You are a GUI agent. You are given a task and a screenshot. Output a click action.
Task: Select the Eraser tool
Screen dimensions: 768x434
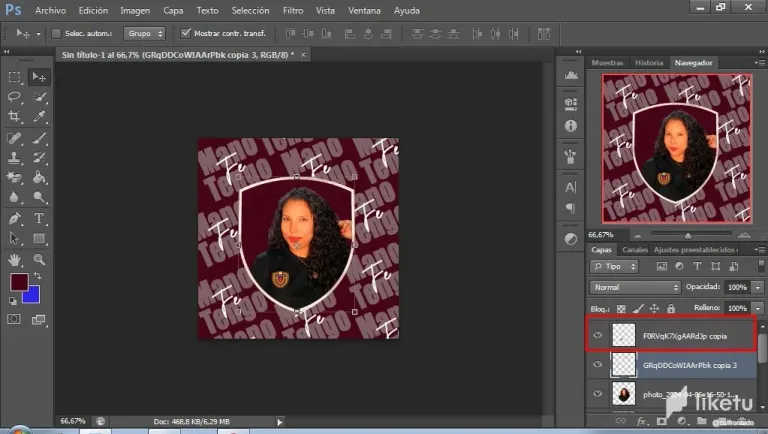click(x=14, y=177)
